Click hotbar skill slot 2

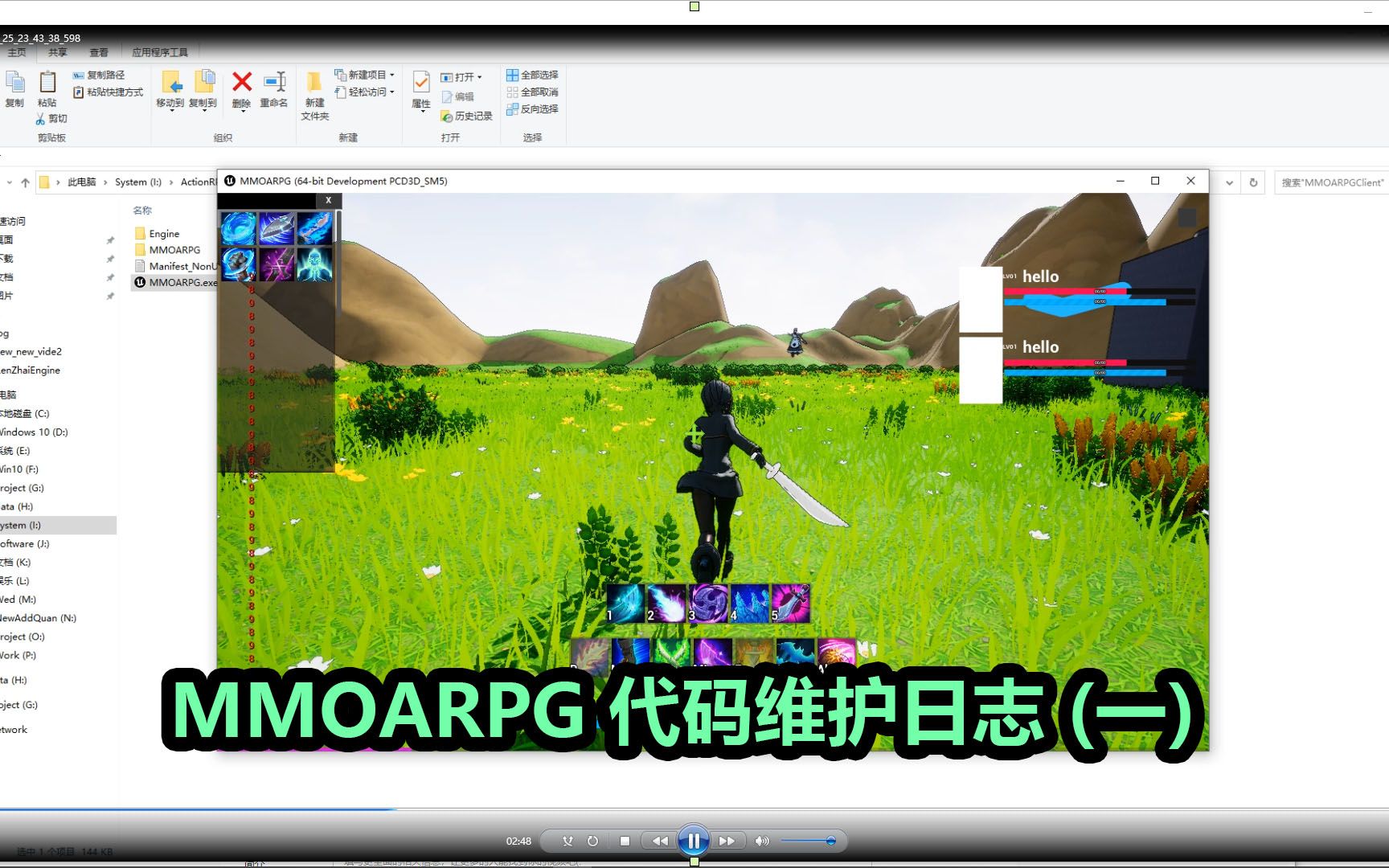pyautogui.click(x=666, y=604)
